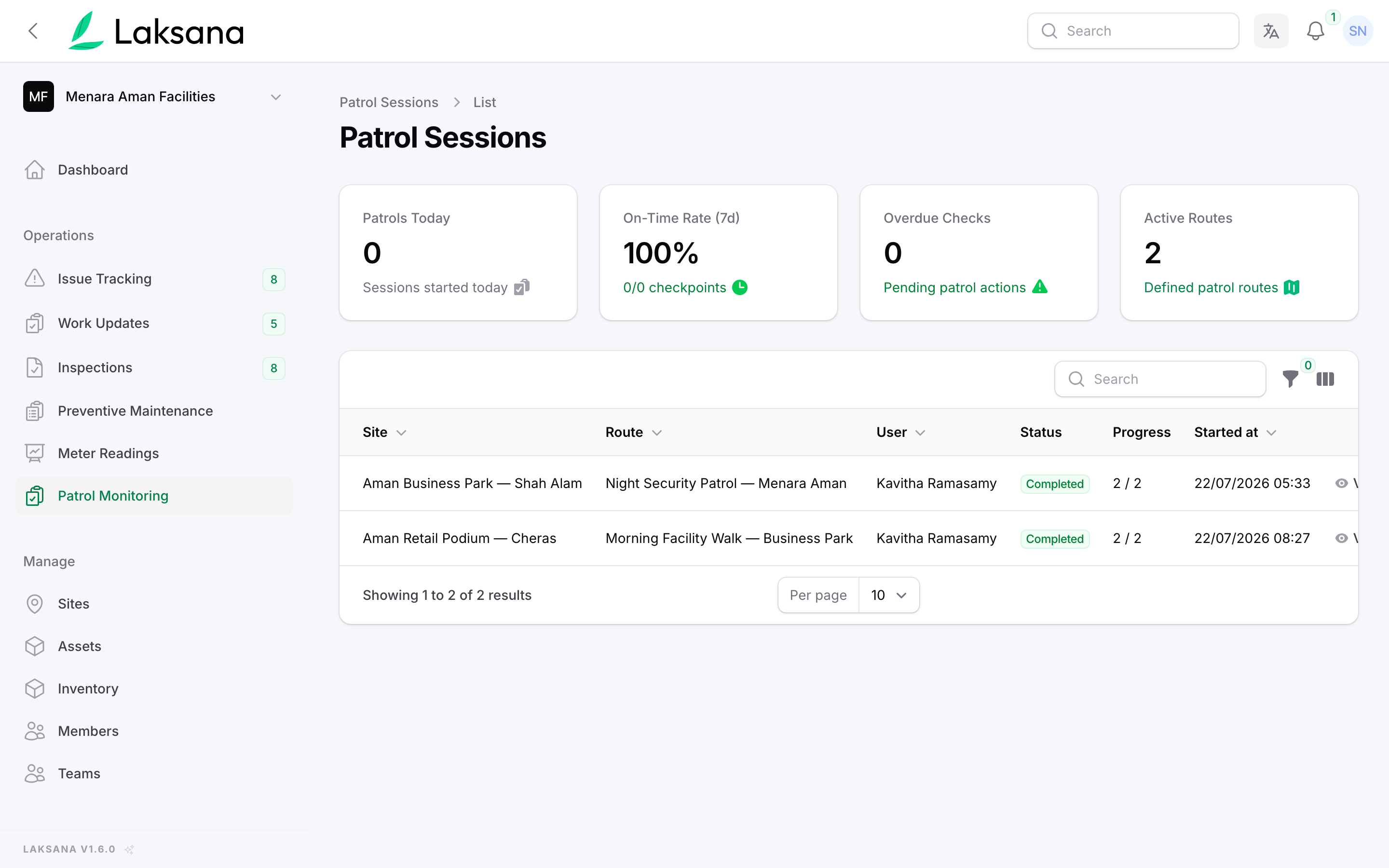
Task: Click the Patrol Monitoring clipboard icon
Action: pos(34,496)
